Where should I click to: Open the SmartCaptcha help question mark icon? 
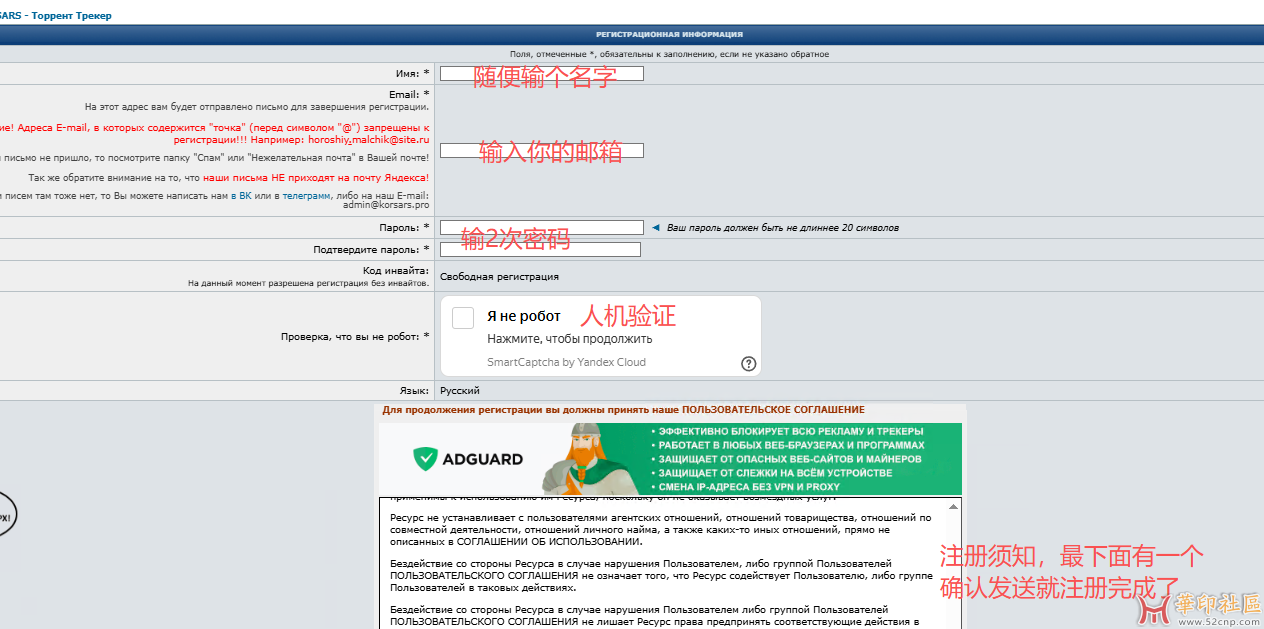tap(749, 363)
